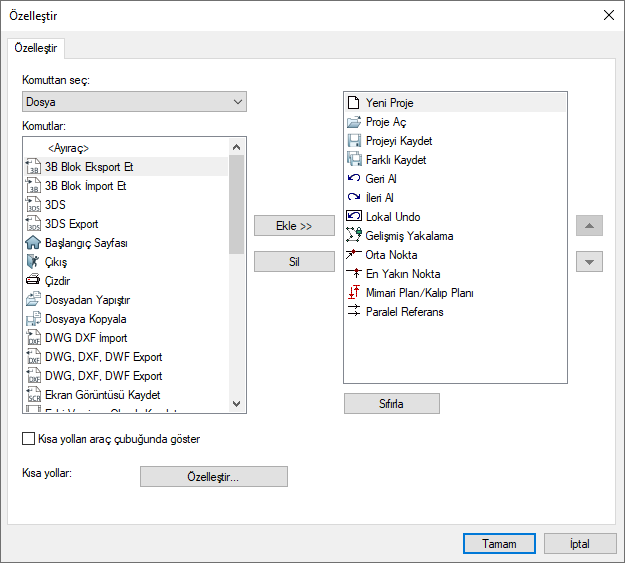This screenshot has height=563, width=625.
Task: Click the Projeyi Kaydet disk icon
Action: [353, 141]
